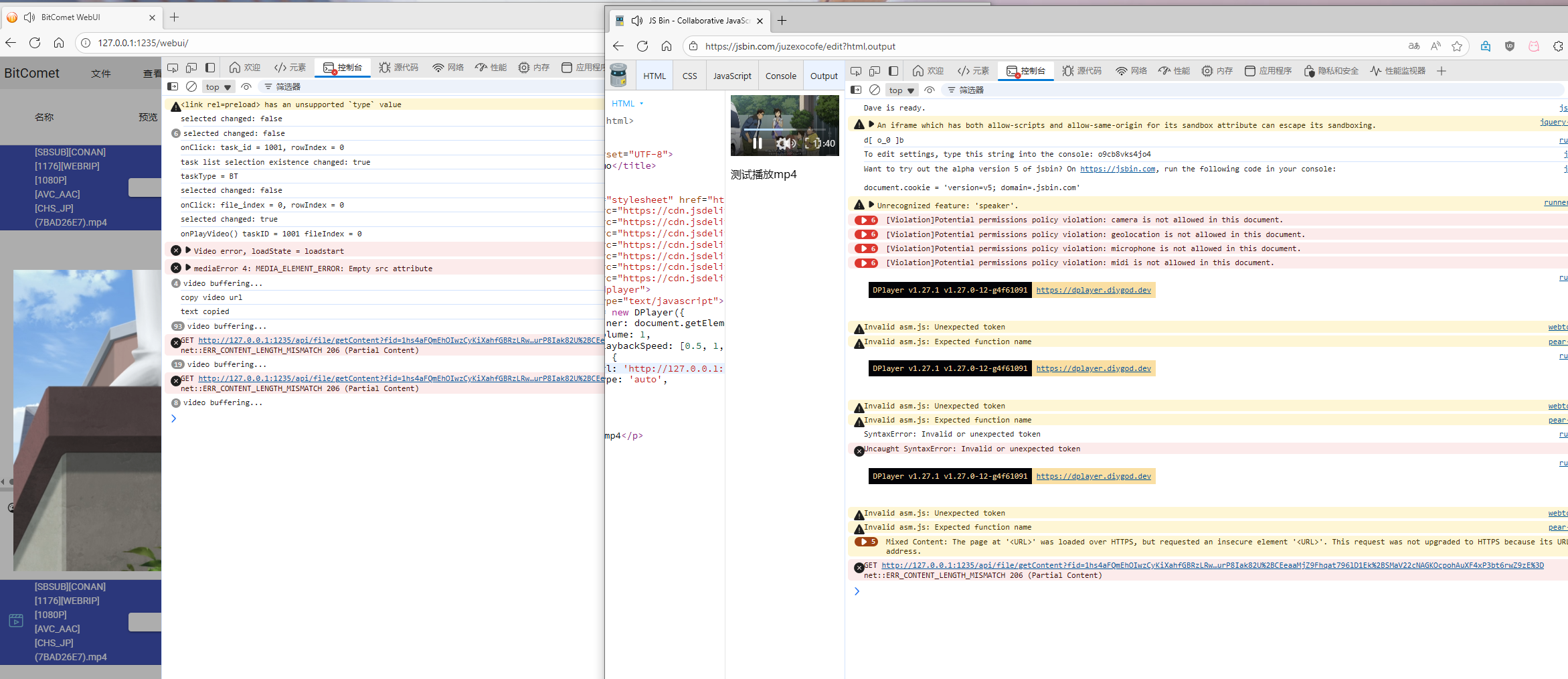Viewport: 1568px width, 679px height.
Task: Open the 元素 tab in BitComet DevTools
Action: coord(290,68)
